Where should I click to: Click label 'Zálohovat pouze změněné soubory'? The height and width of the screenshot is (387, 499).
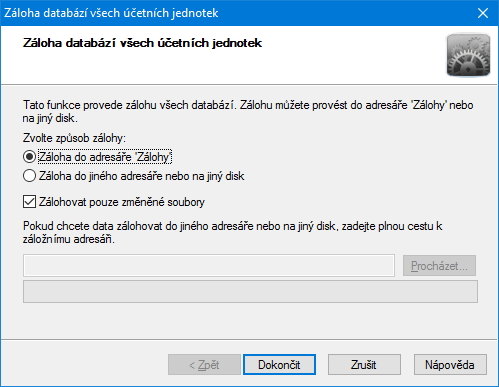[x=122, y=202]
